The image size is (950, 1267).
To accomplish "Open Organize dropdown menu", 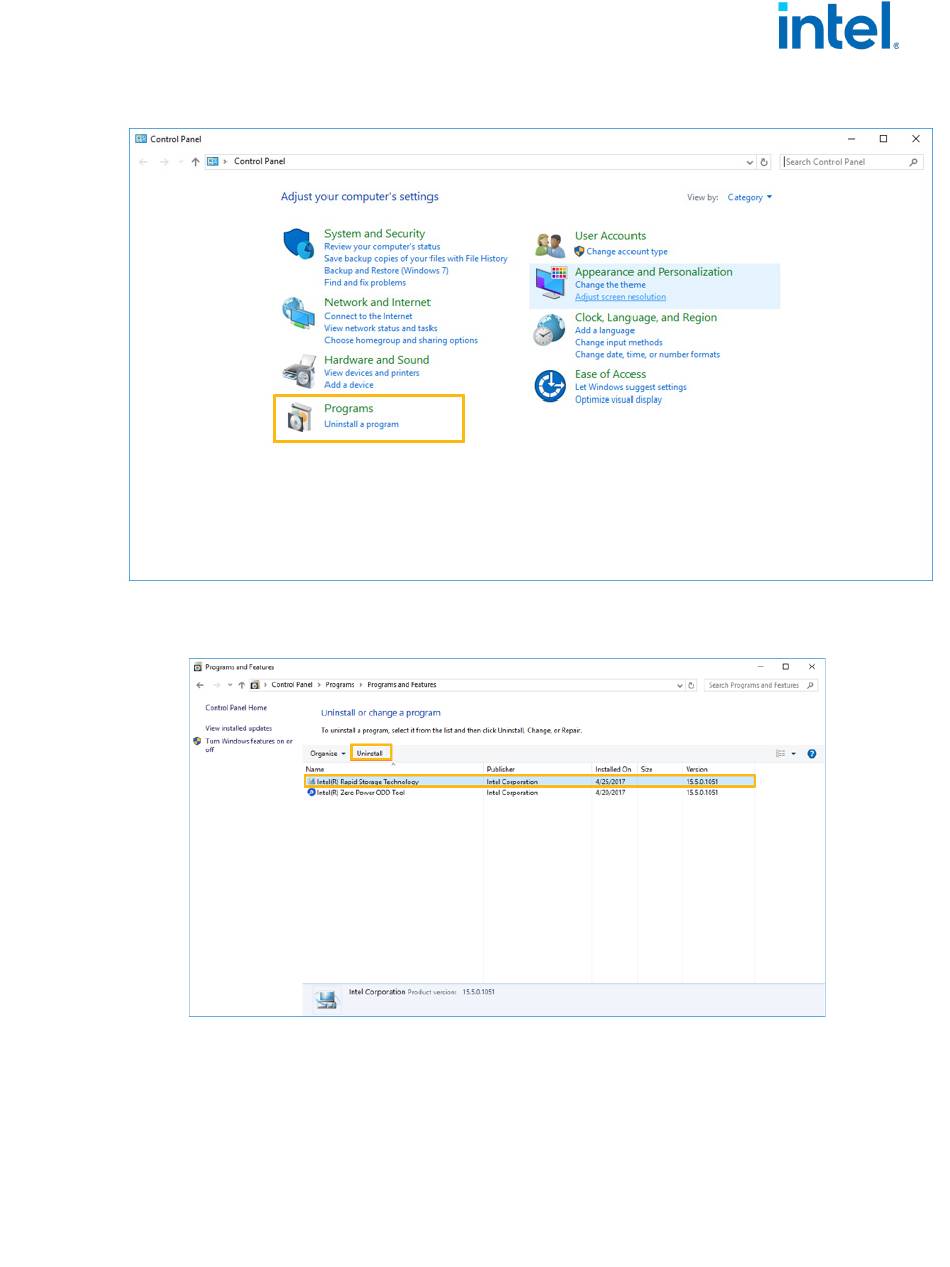I will pyautogui.click(x=327, y=753).
